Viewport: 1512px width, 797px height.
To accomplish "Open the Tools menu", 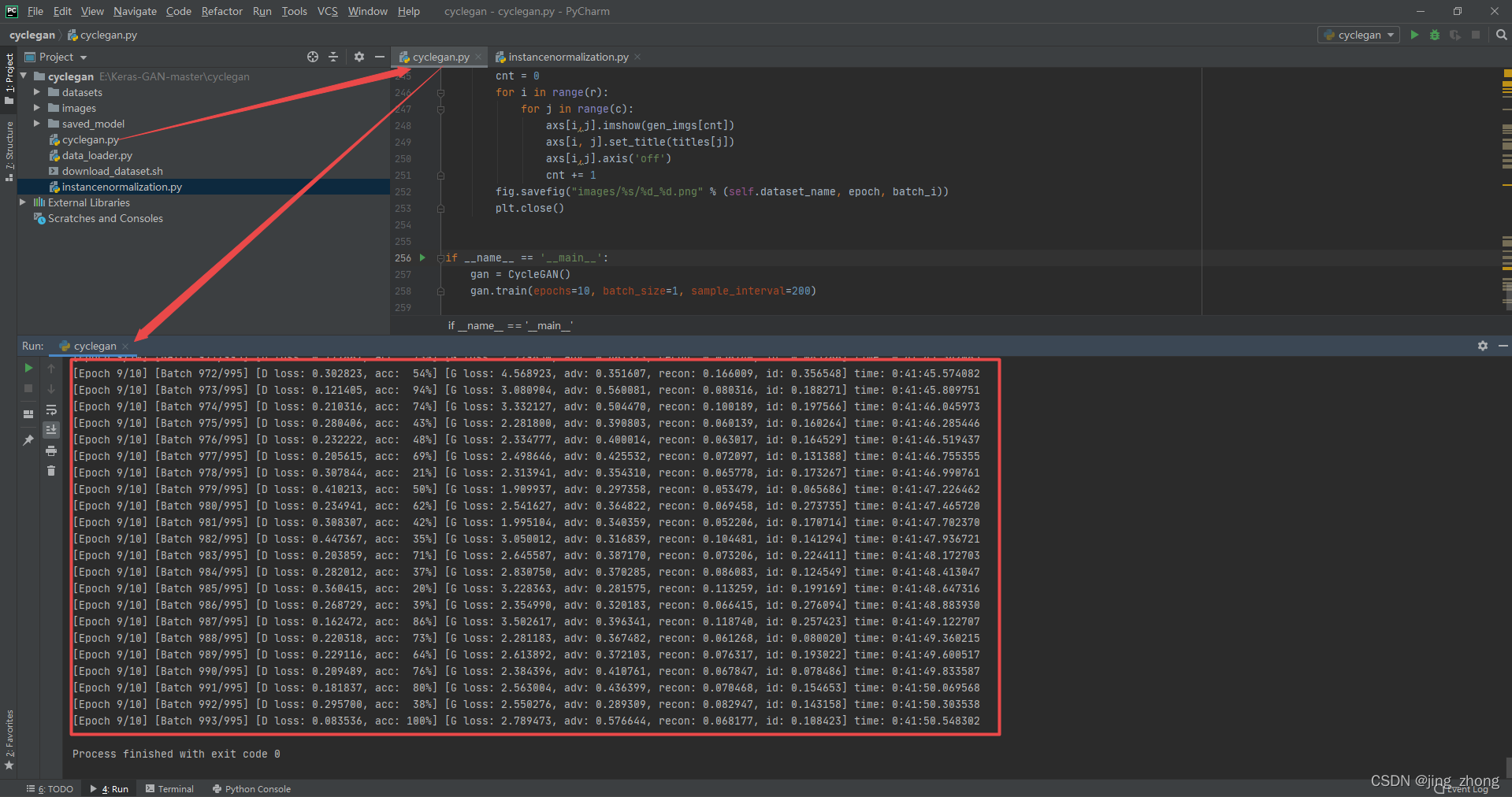I will 295,11.
